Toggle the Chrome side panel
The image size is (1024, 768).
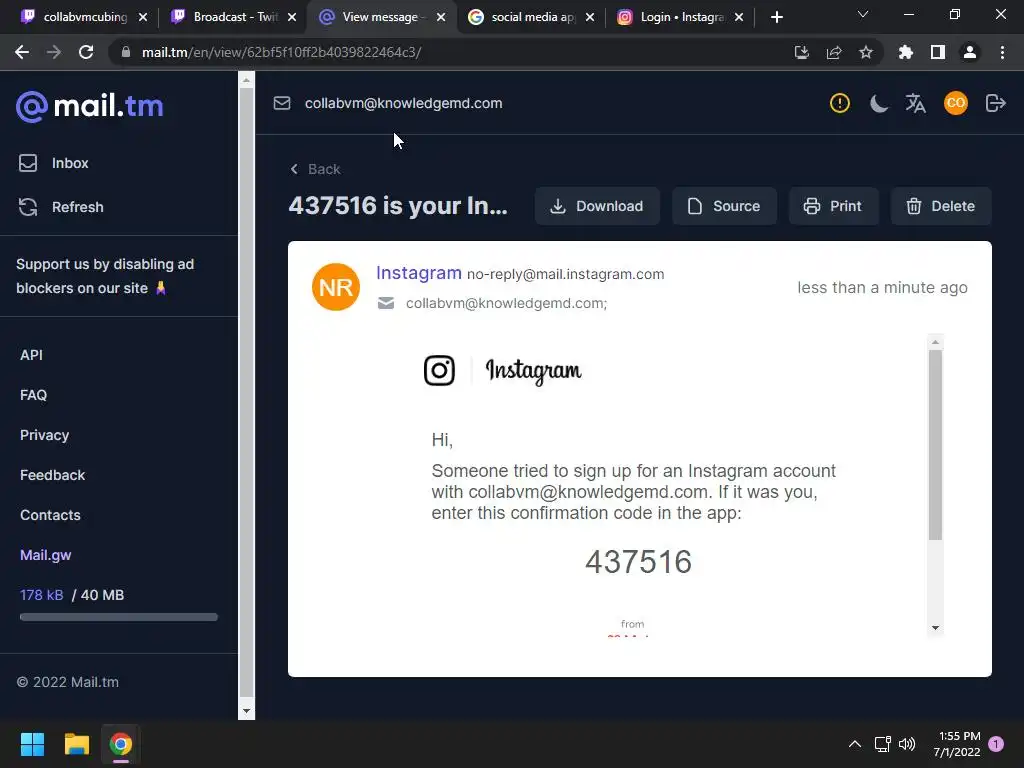click(x=938, y=52)
